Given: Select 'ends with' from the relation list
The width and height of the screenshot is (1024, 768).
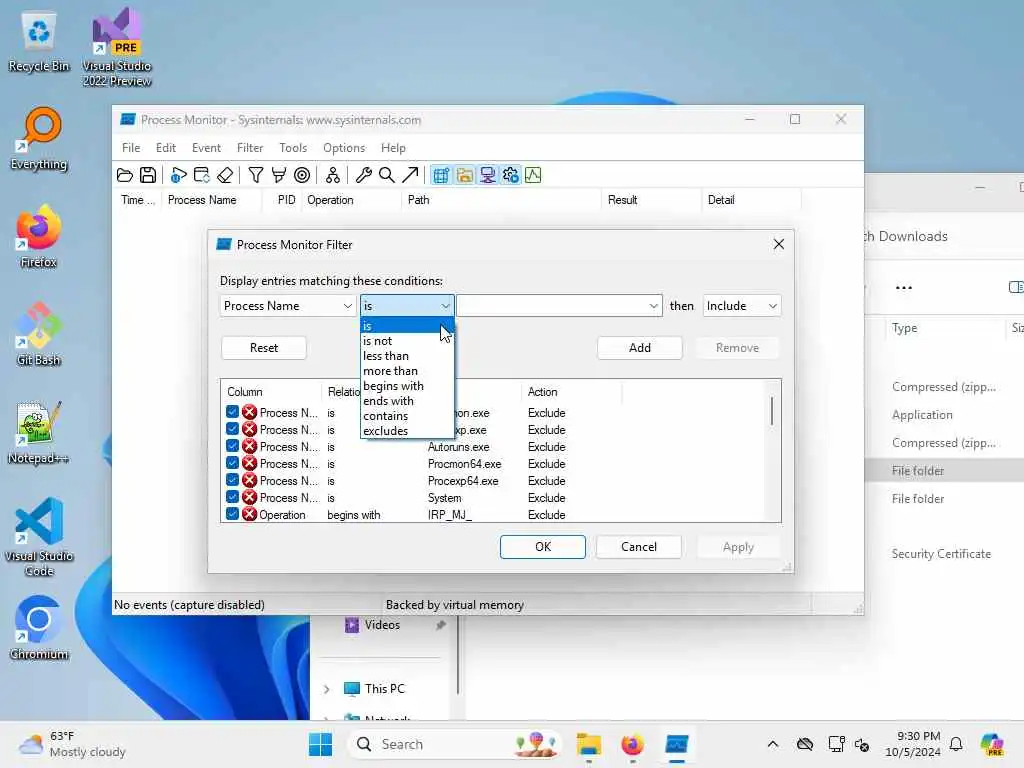Looking at the screenshot, I should click(406, 401).
